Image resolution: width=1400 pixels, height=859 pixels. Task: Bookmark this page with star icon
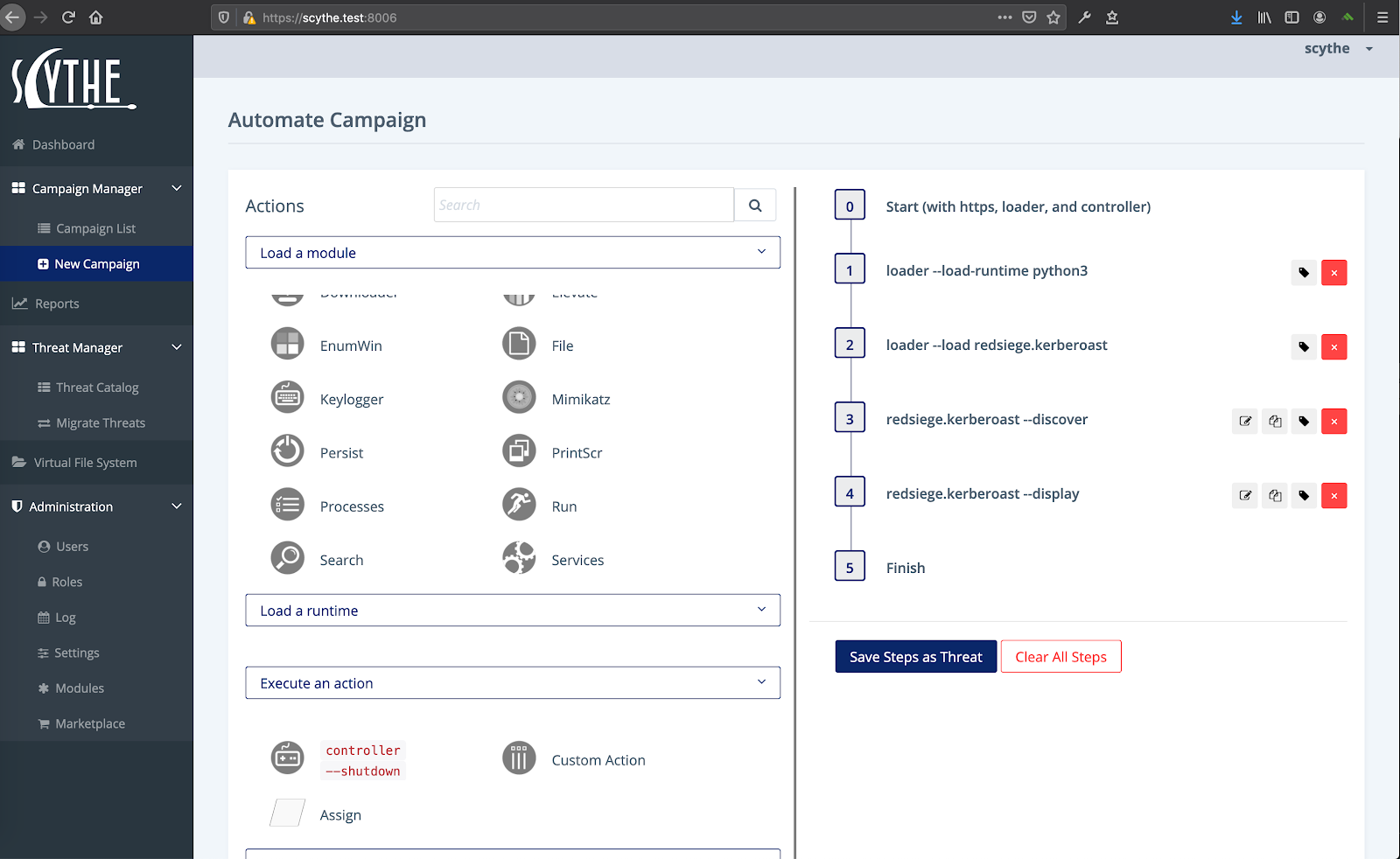point(1053,17)
